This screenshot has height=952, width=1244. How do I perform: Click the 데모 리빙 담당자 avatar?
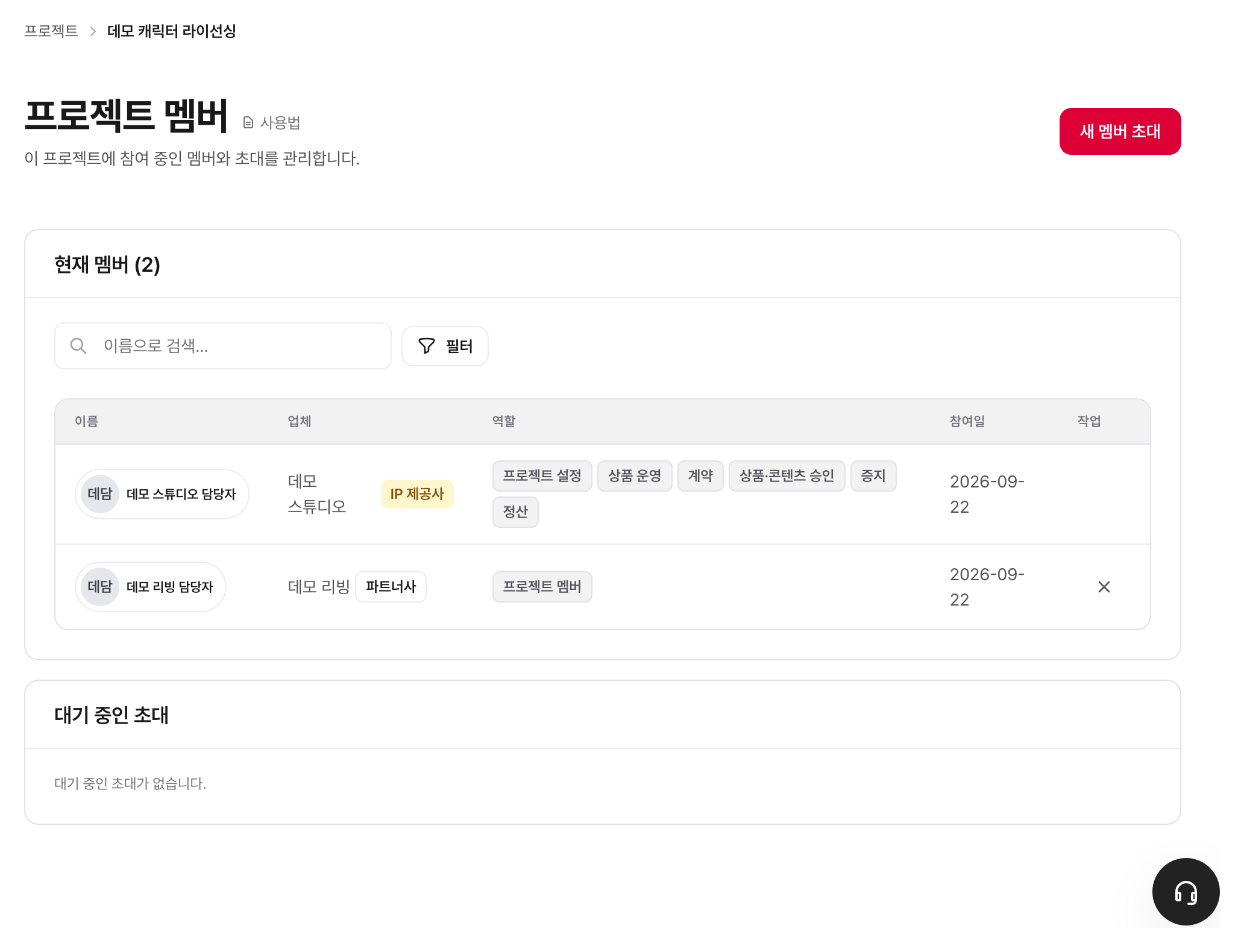point(100,587)
